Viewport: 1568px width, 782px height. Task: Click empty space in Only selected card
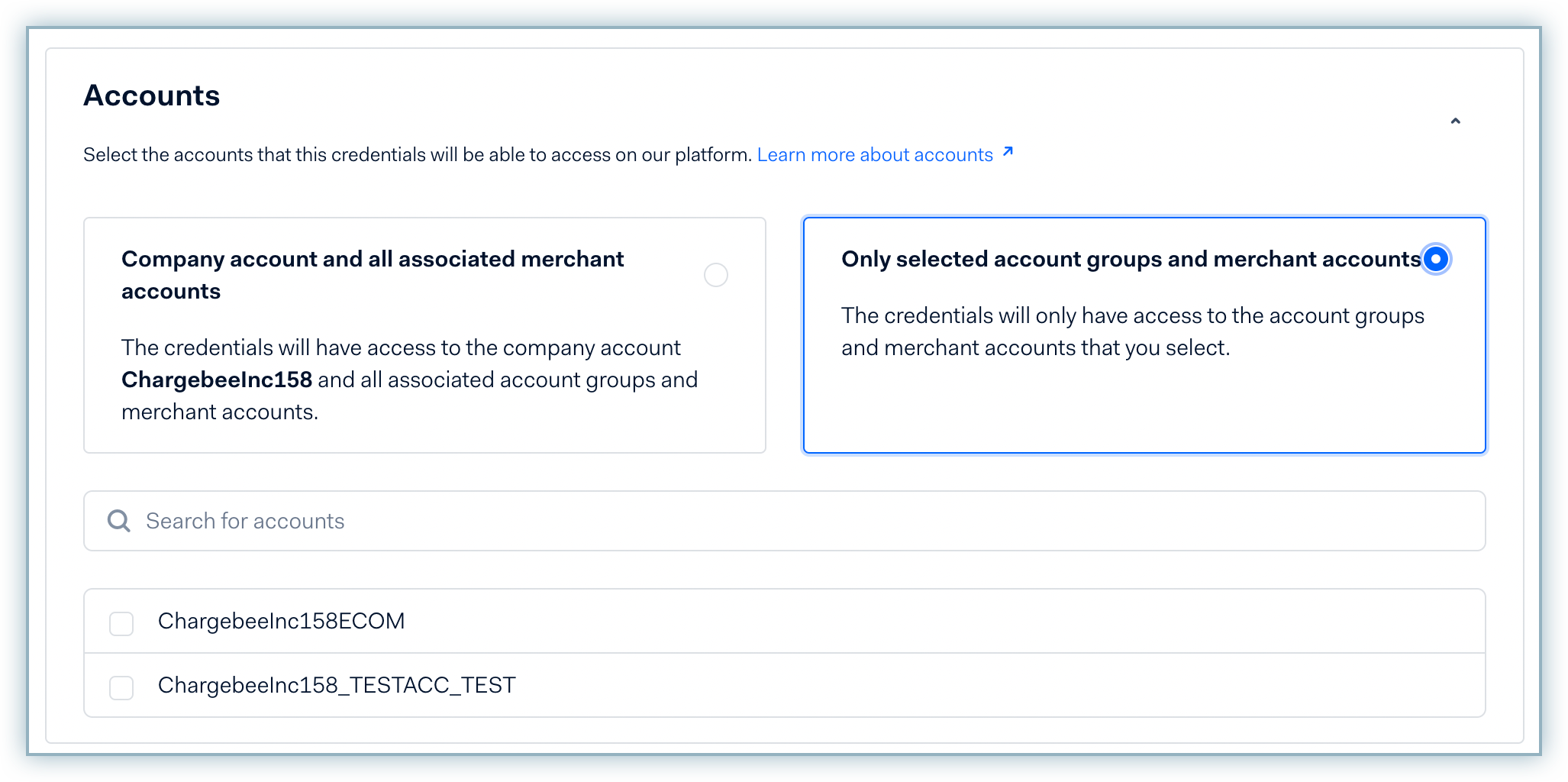click(x=1144, y=409)
